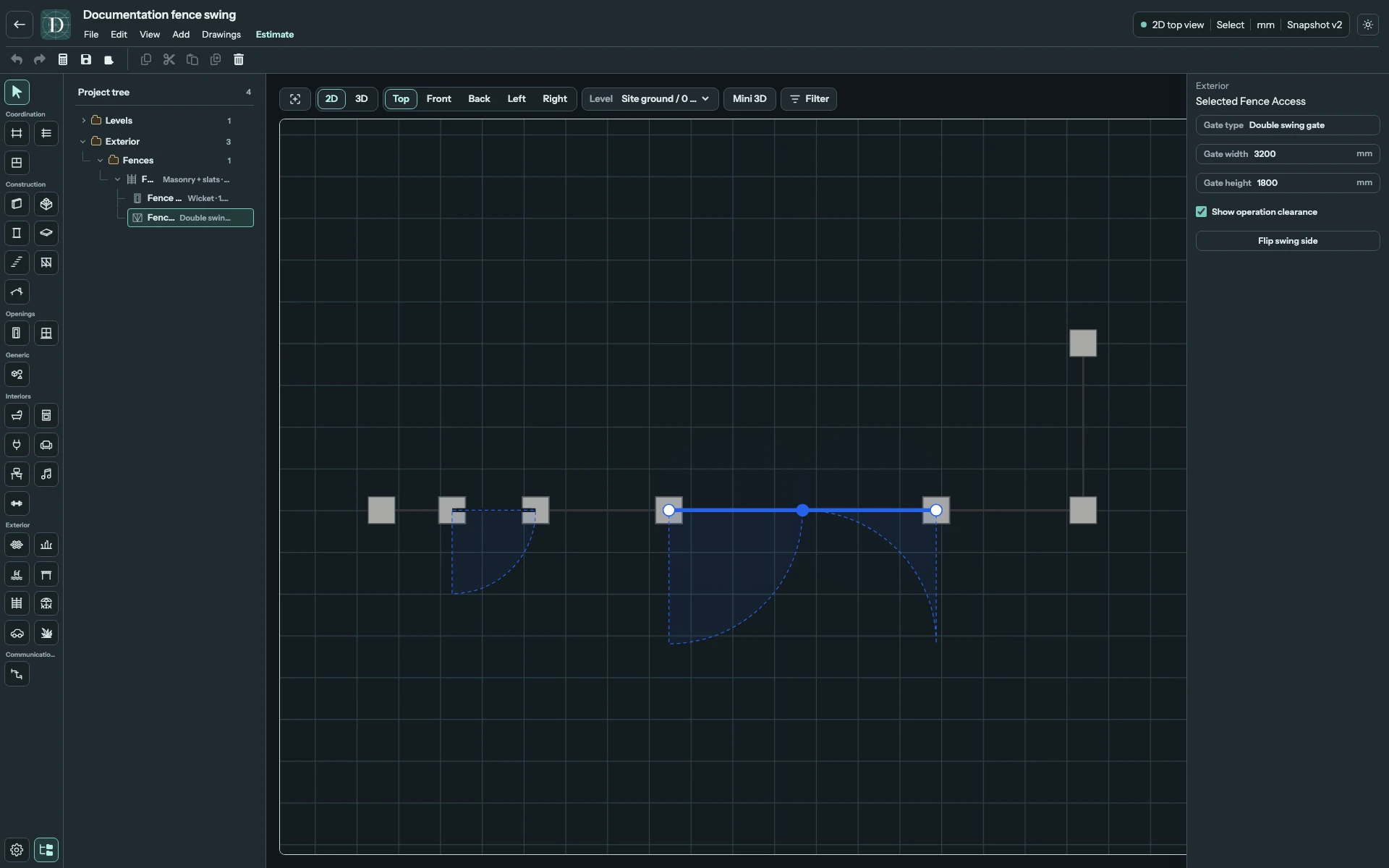The image size is (1389, 868).
Task: Expand the Levels folder
Action: coord(83,121)
